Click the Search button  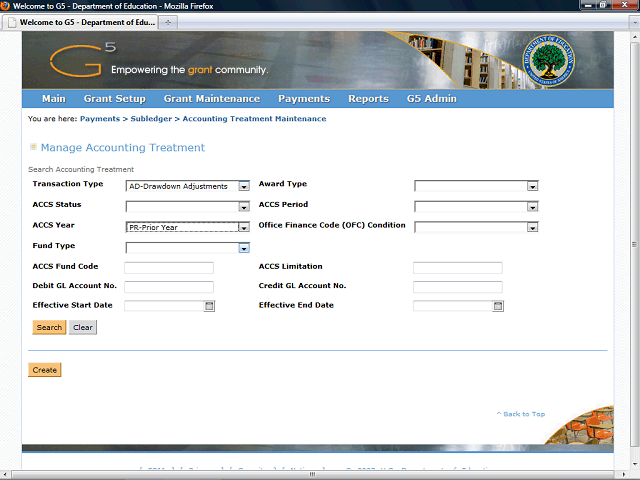pyautogui.click(x=49, y=327)
